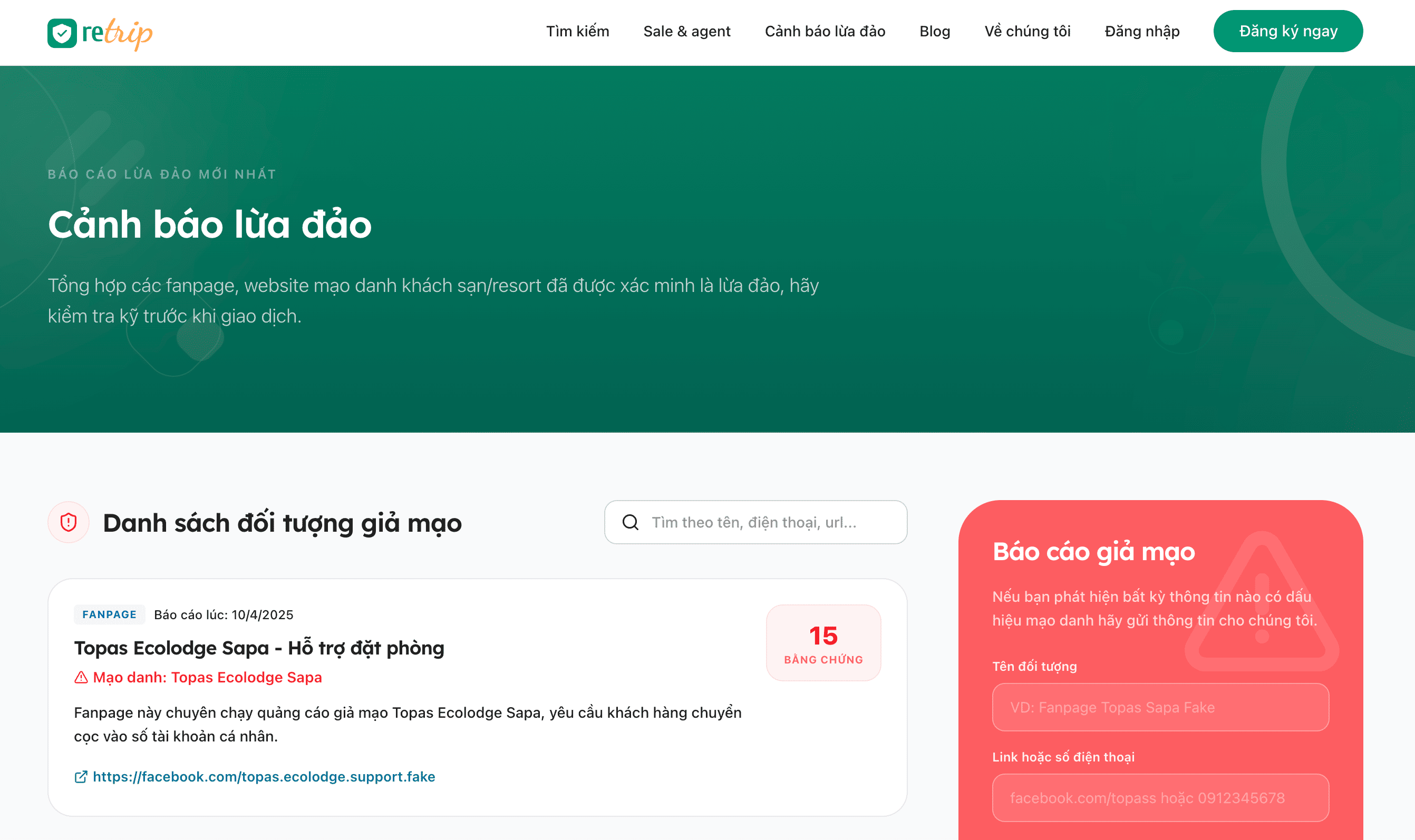Click the 15 Bằng chứng evidence badge

point(823,642)
